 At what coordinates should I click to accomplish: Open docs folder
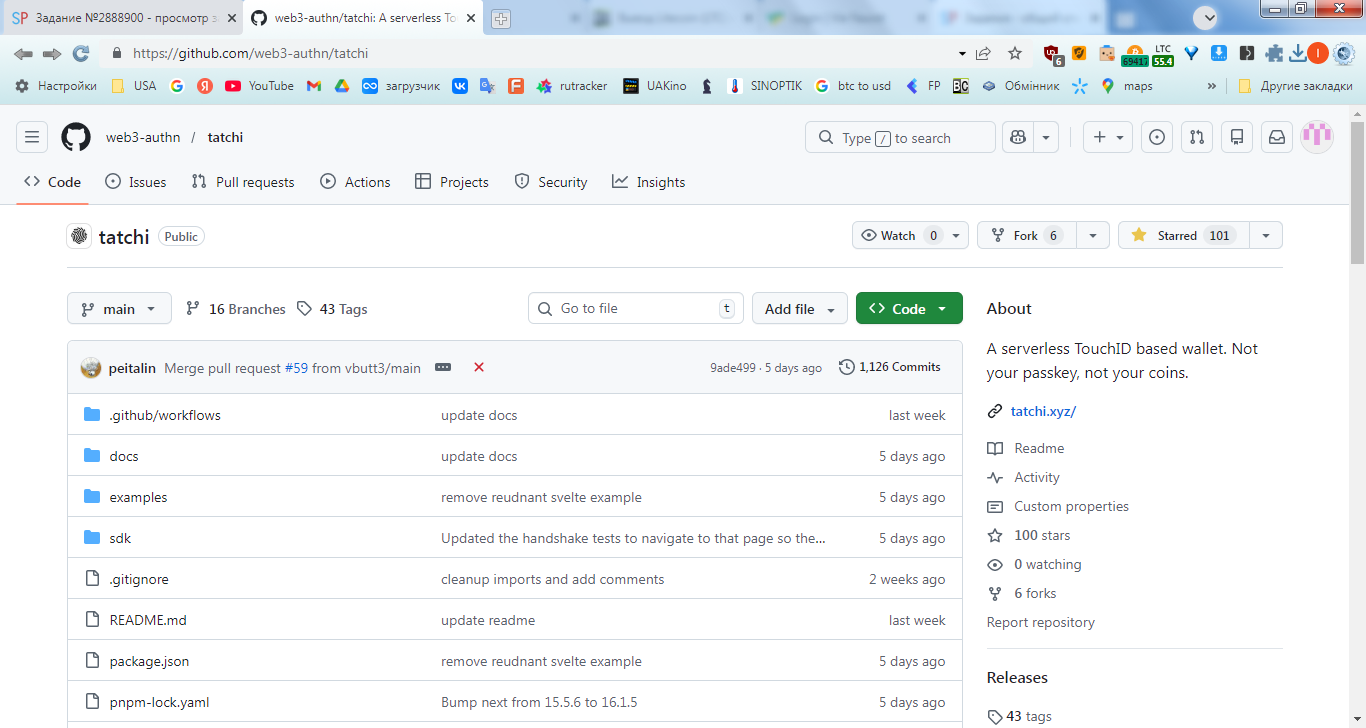point(124,456)
